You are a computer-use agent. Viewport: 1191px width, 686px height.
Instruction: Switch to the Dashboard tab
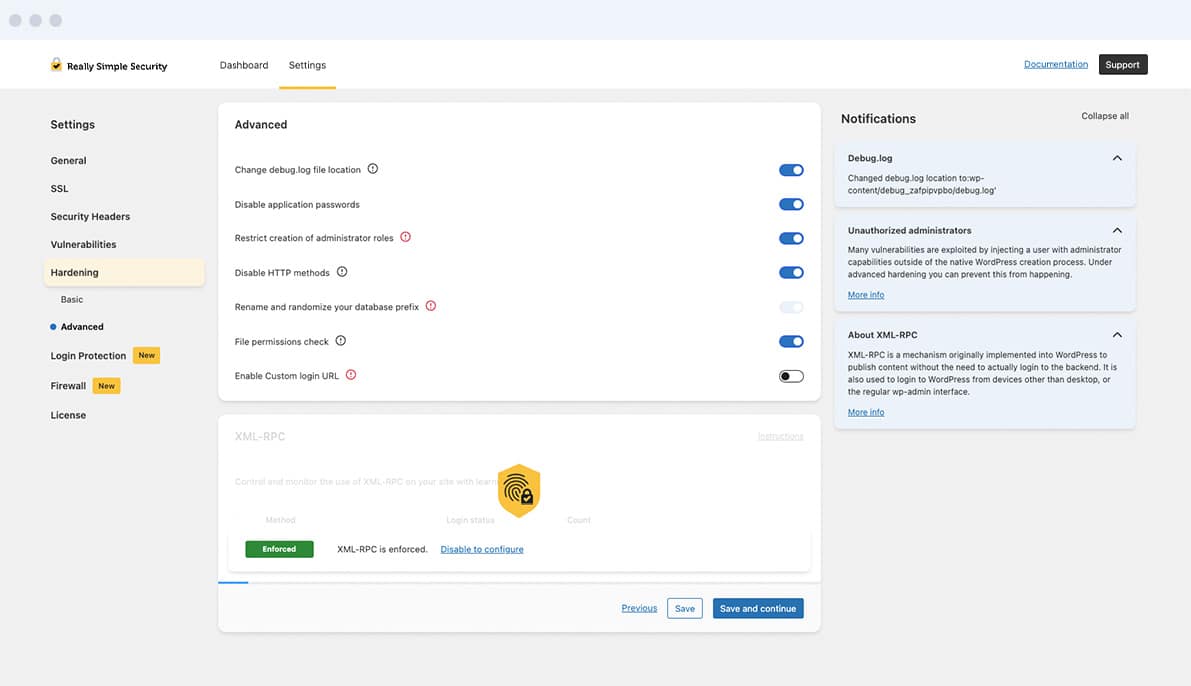coord(244,65)
